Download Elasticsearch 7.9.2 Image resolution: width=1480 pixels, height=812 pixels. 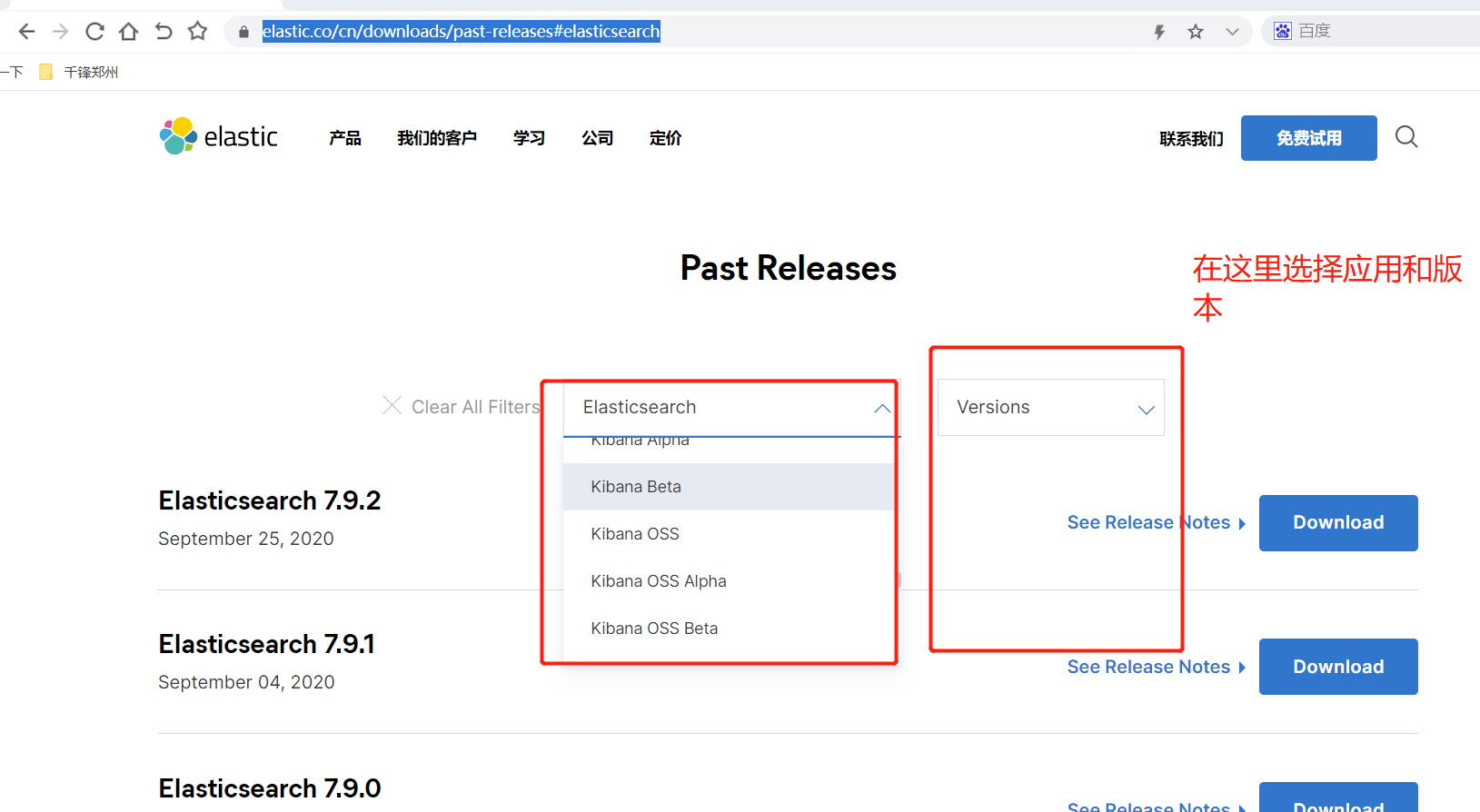[1338, 523]
